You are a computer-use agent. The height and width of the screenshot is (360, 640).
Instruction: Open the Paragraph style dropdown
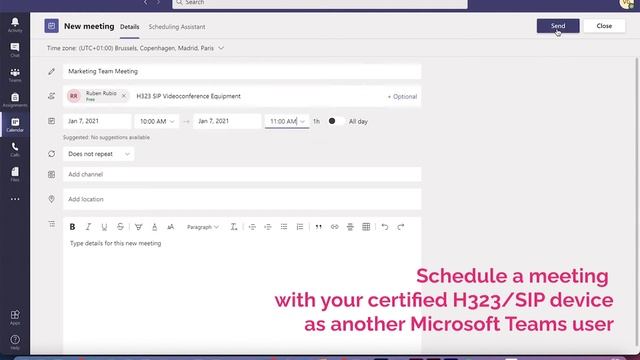point(203,227)
